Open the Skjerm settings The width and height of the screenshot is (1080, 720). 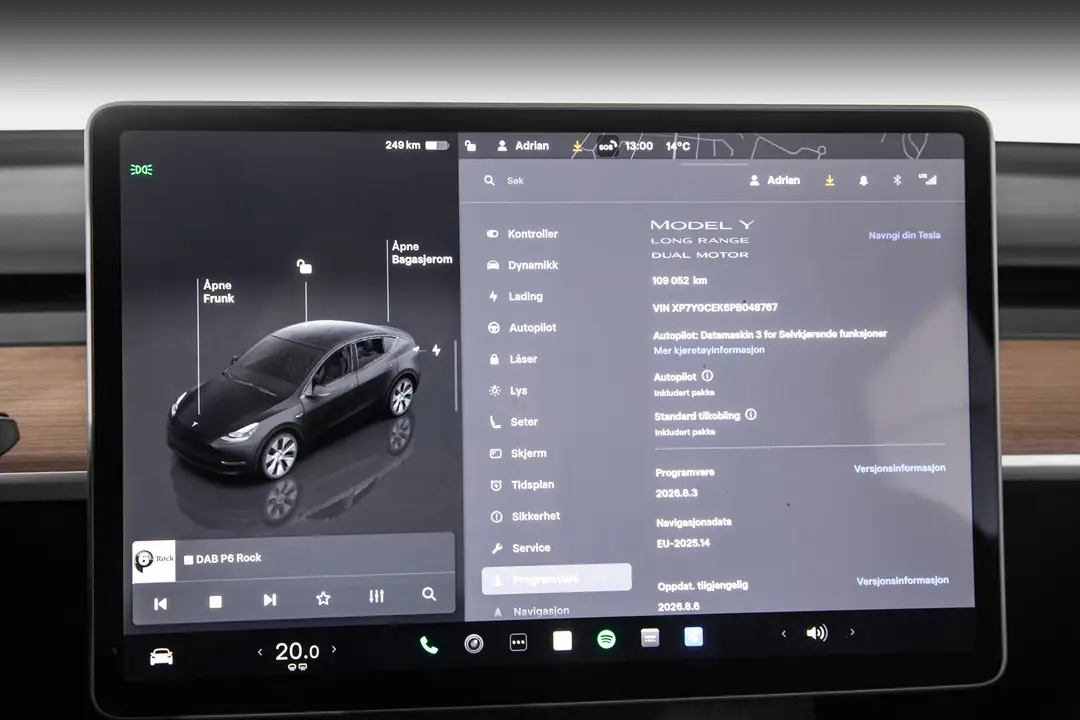coord(519,453)
